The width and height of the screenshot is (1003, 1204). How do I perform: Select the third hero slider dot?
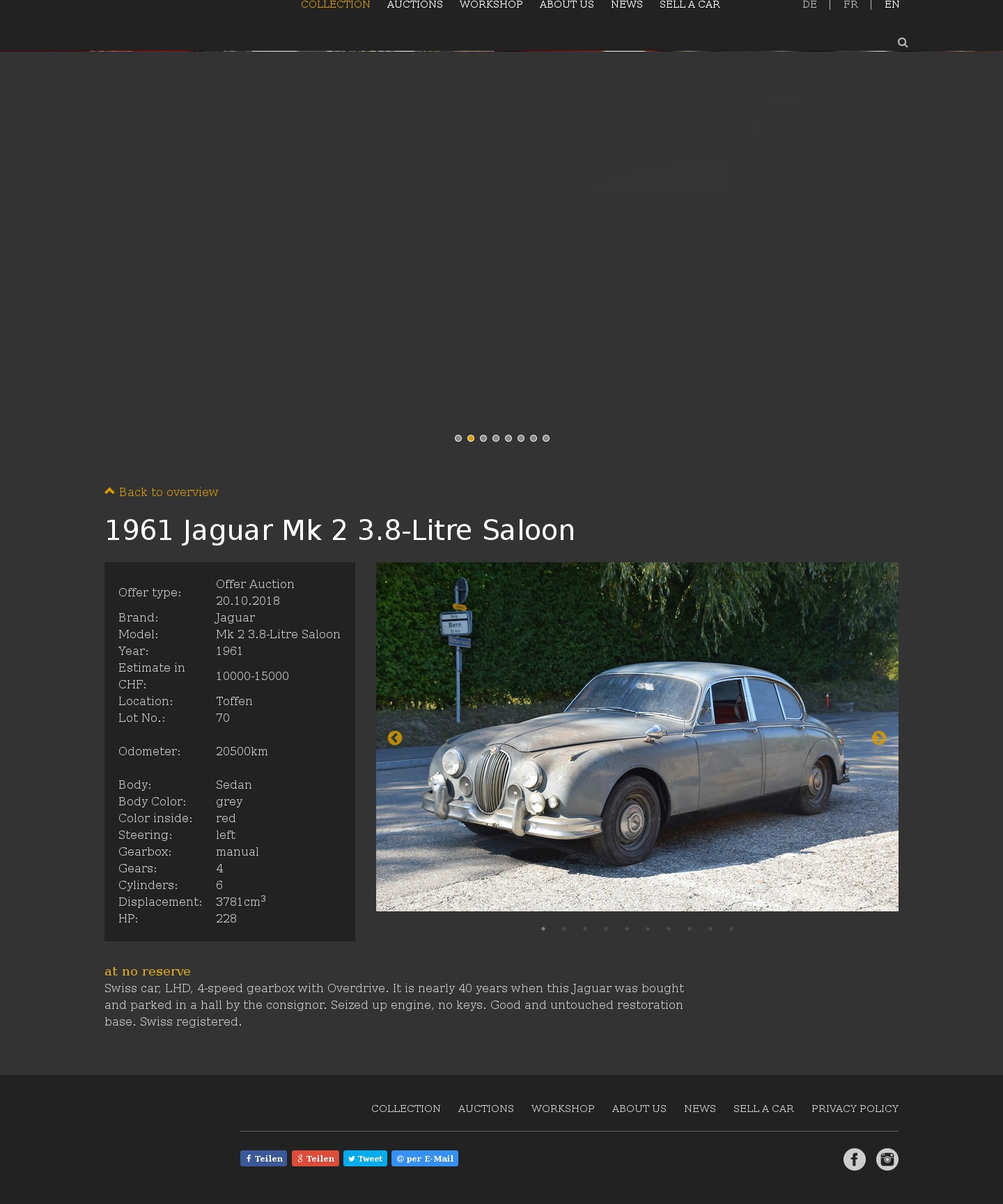pos(483,438)
